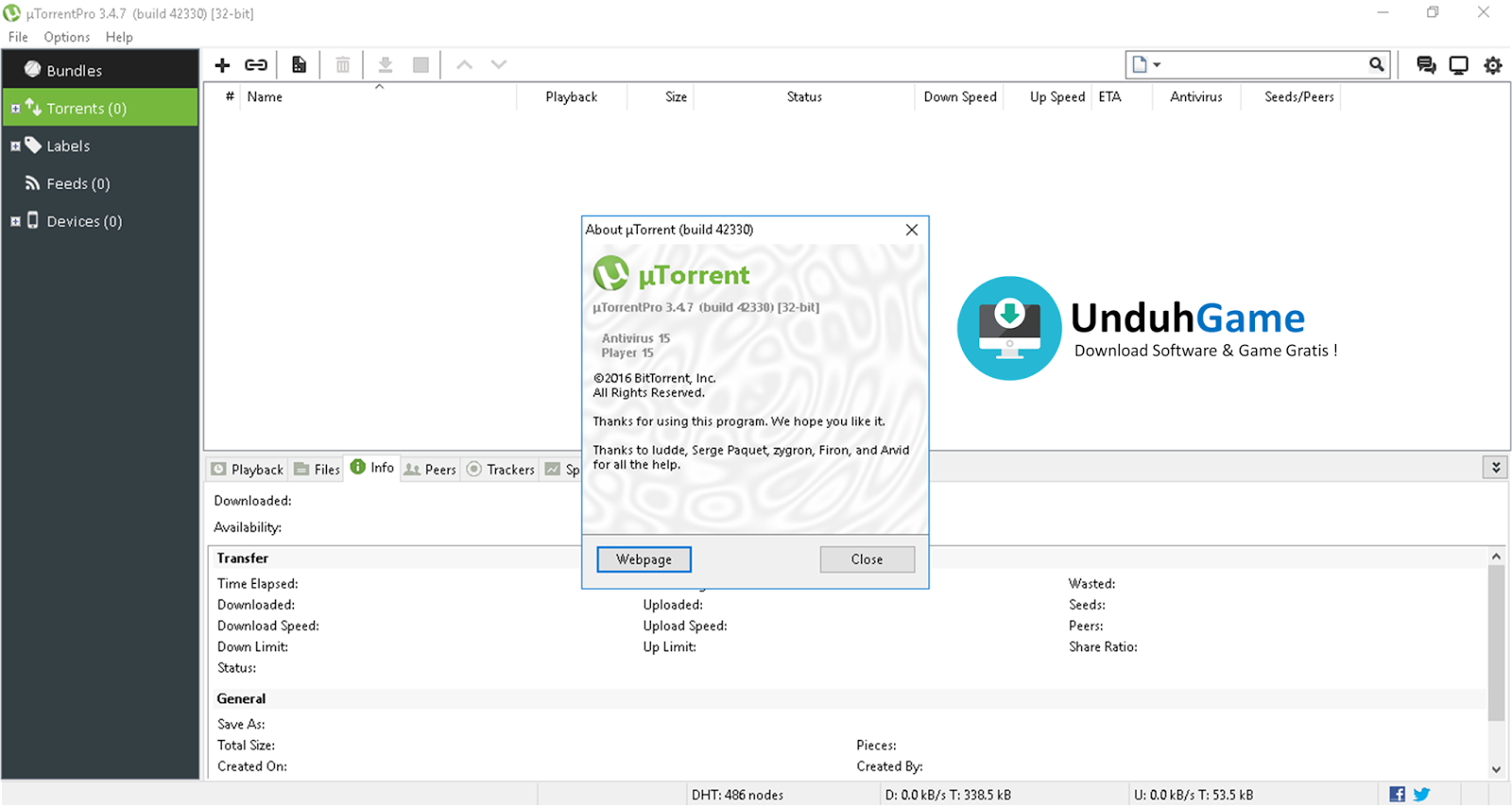Move torrent down in queue arrow
1512x807 pixels.
(499, 65)
